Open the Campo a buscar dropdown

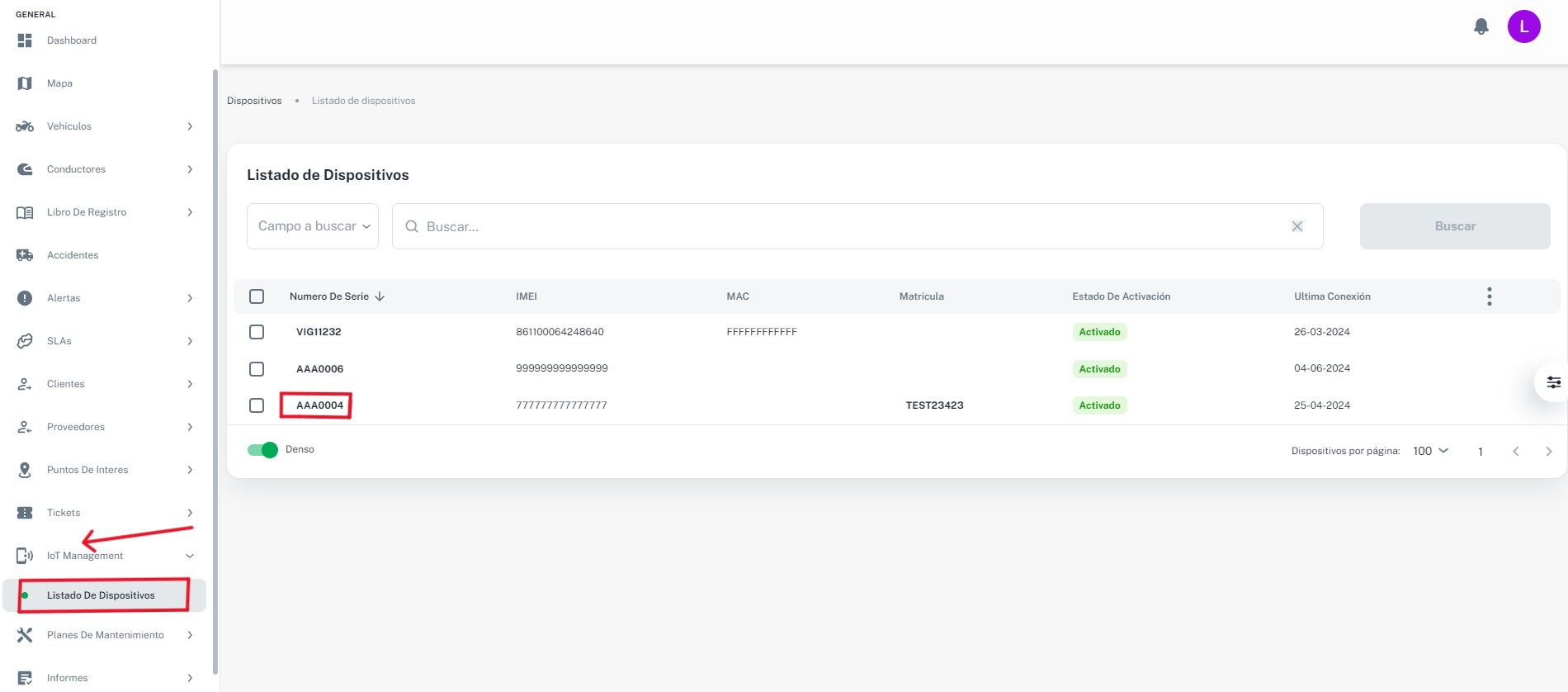click(x=313, y=226)
